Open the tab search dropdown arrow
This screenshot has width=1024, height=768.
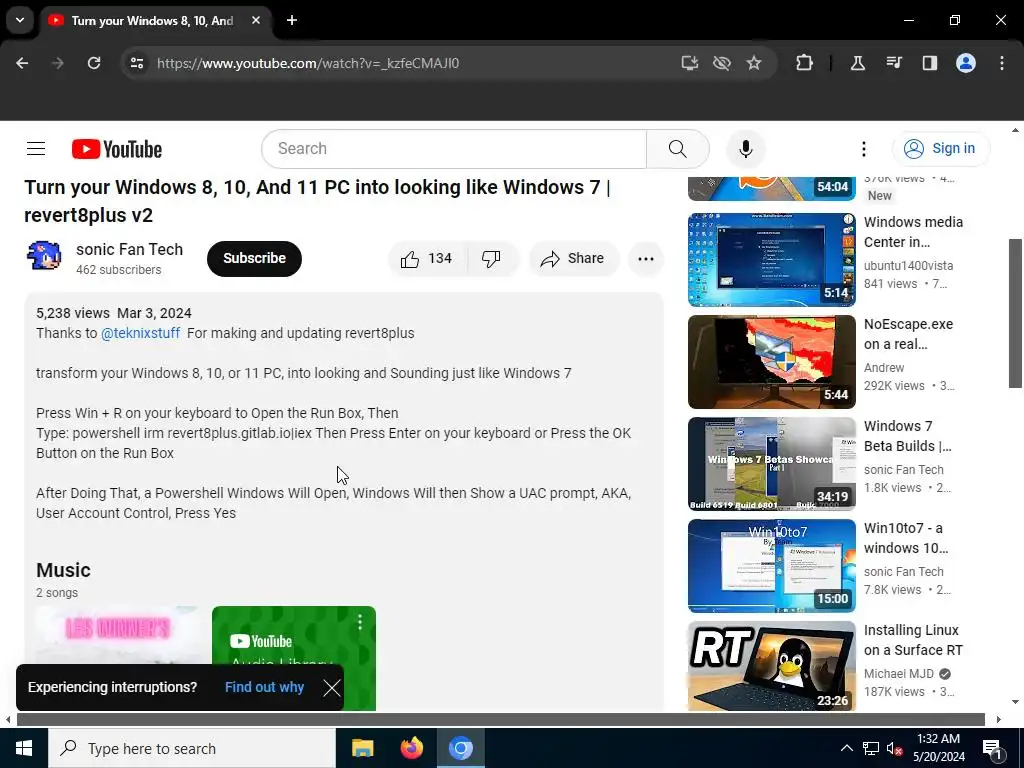click(20, 20)
